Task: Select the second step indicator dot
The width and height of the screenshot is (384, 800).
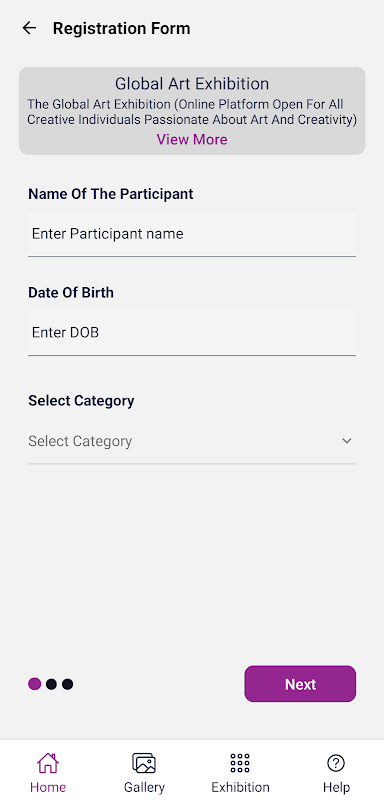Action: point(51,684)
